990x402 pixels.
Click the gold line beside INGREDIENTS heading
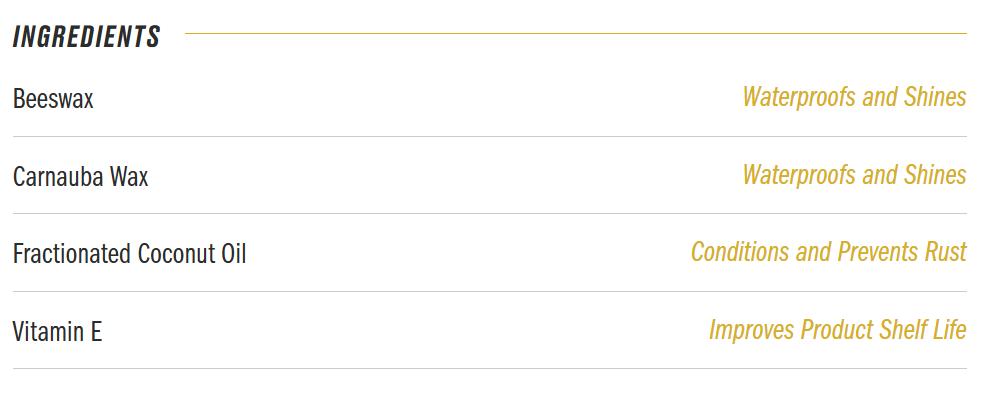(576, 33)
